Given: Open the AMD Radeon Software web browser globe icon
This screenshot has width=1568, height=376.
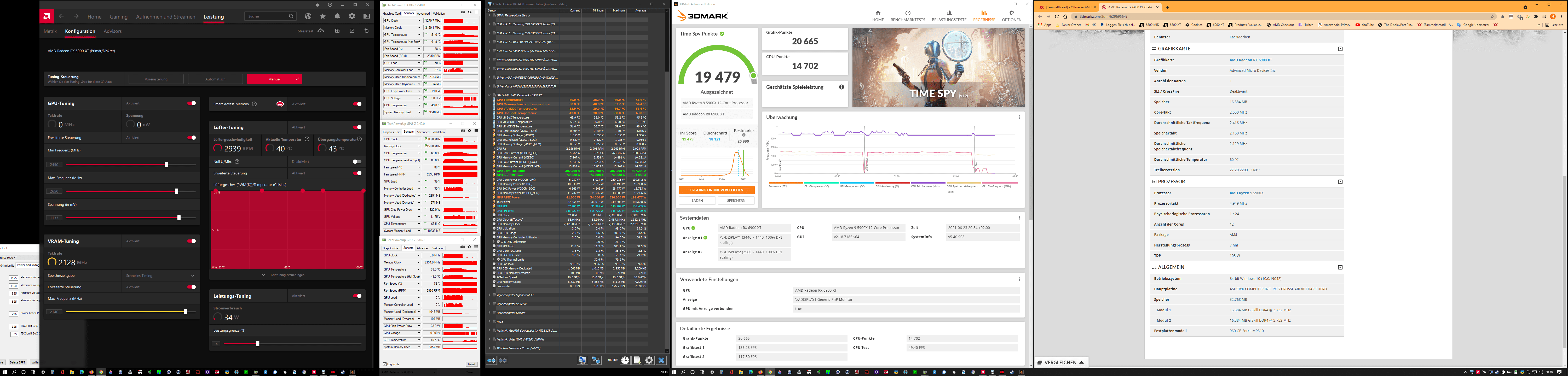Looking at the screenshot, I should [308, 16].
